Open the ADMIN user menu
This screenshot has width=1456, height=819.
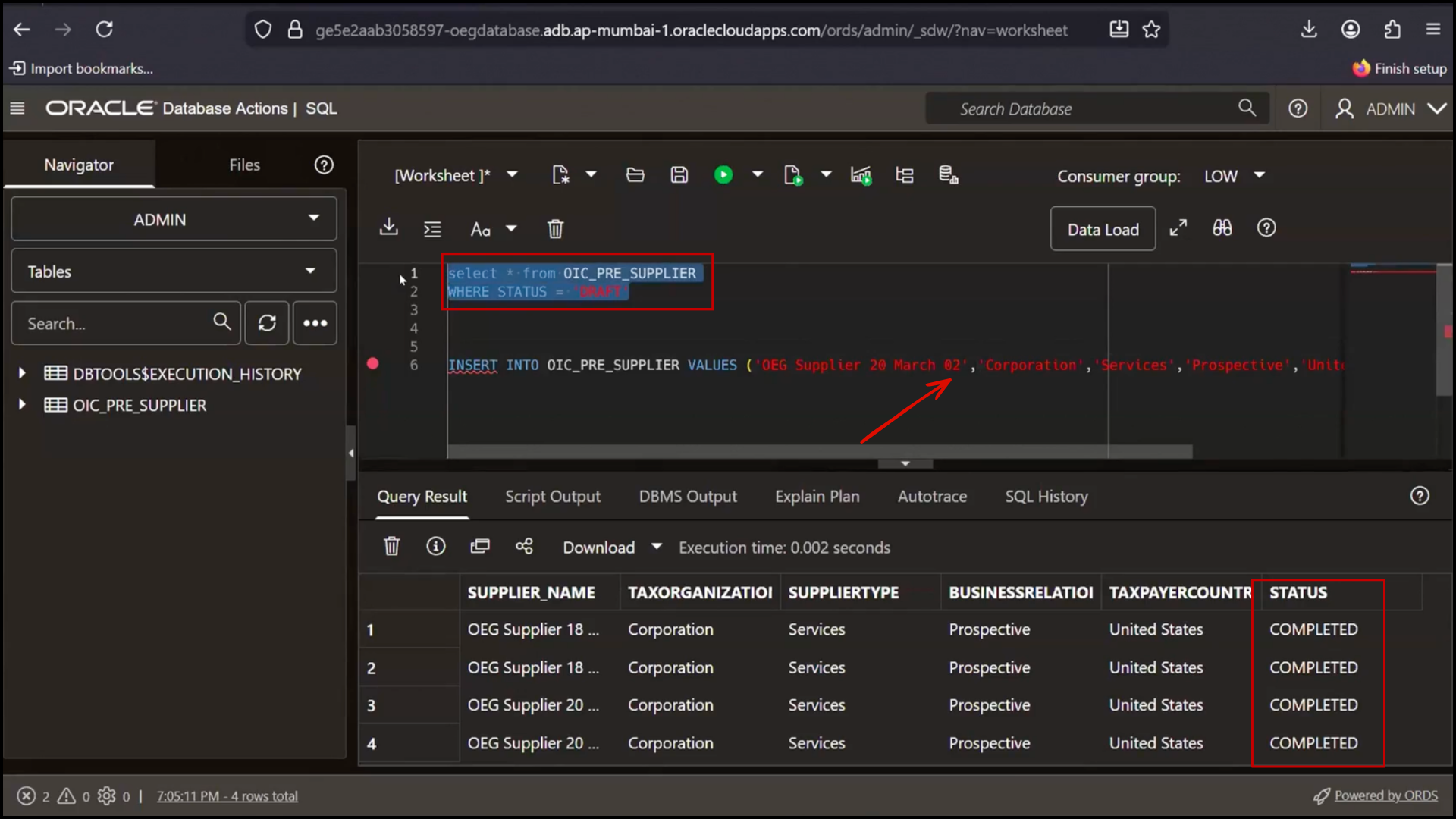(x=1390, y=108)
